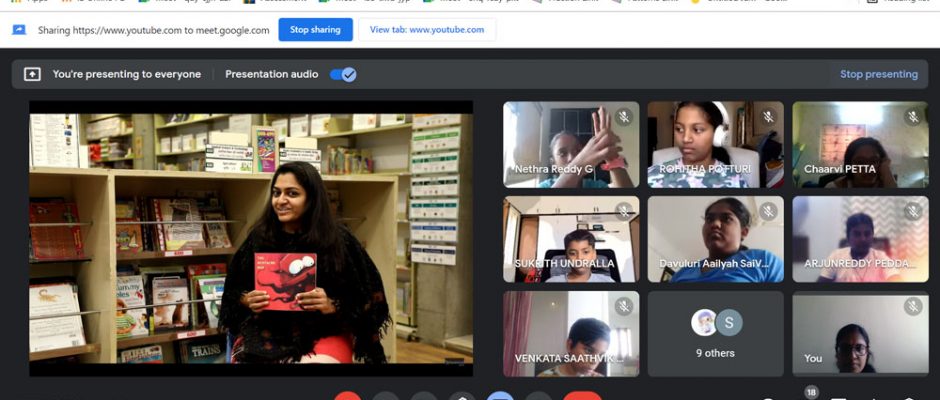Image resolution: width=940 pixels, height=400 pixels.
Task: Select the Nethra Reddy G video tile
Action: (571, 145)
